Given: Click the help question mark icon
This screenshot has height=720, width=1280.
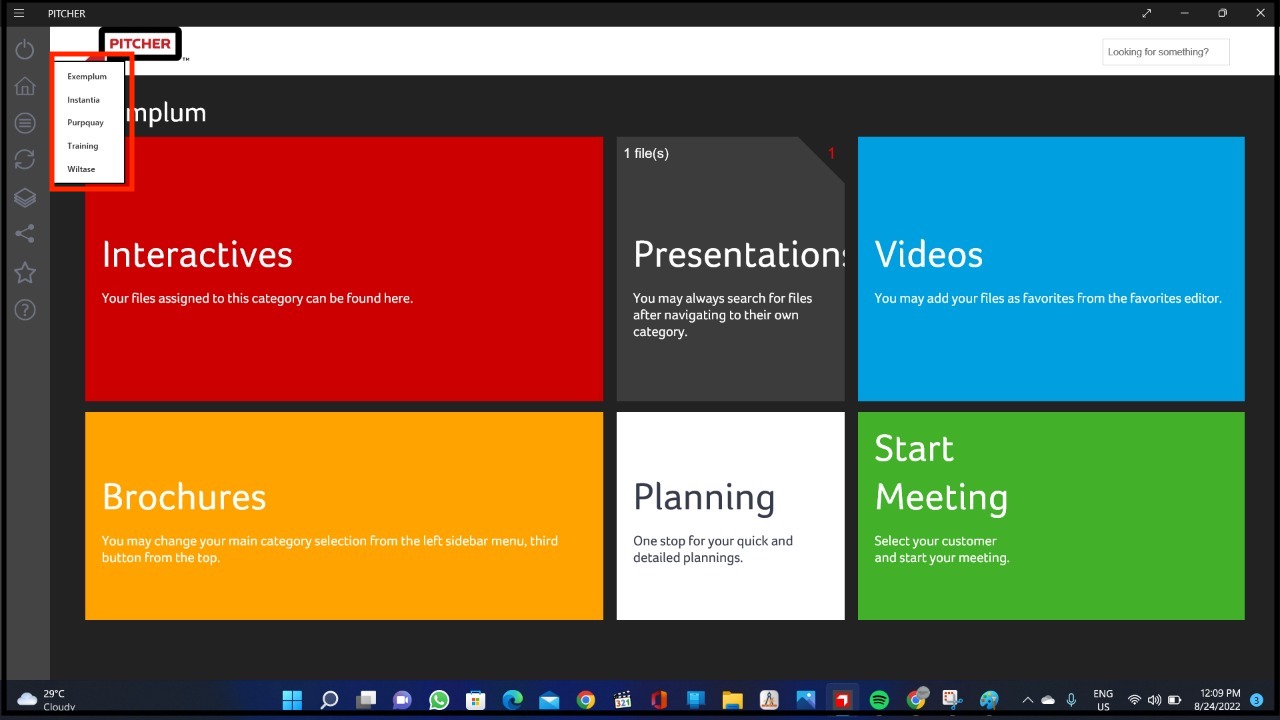Looking at the screenshot, I should (24, 309).
